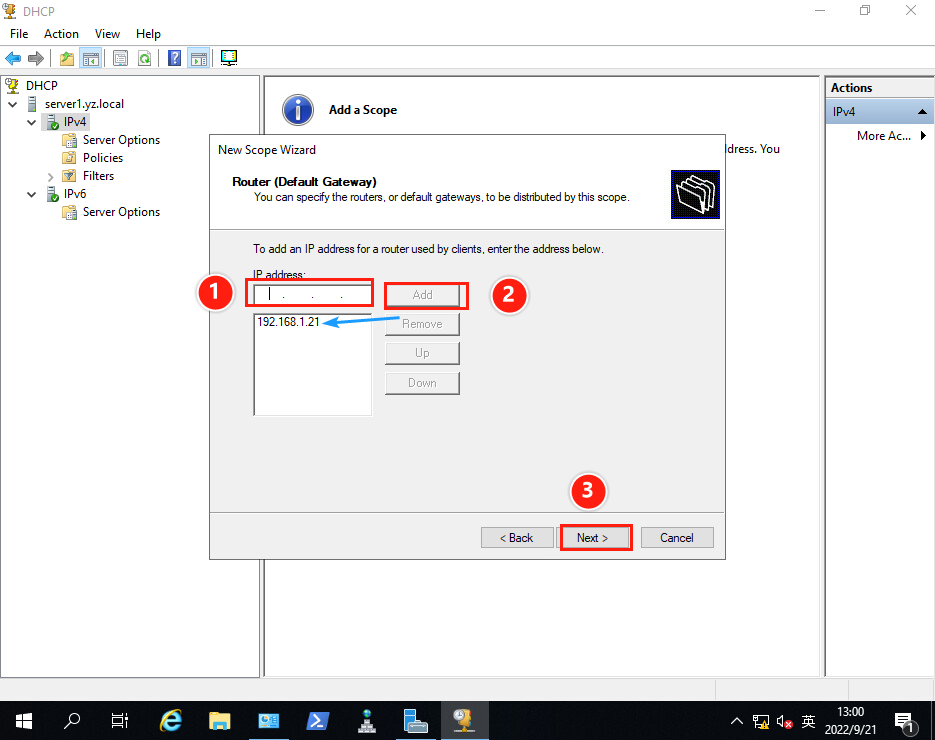Image resolution: width=935 pixels, height=740 pixels.
Task: Click the Up button in wizard
Action: pyautogui.click(x=422, y=353)
